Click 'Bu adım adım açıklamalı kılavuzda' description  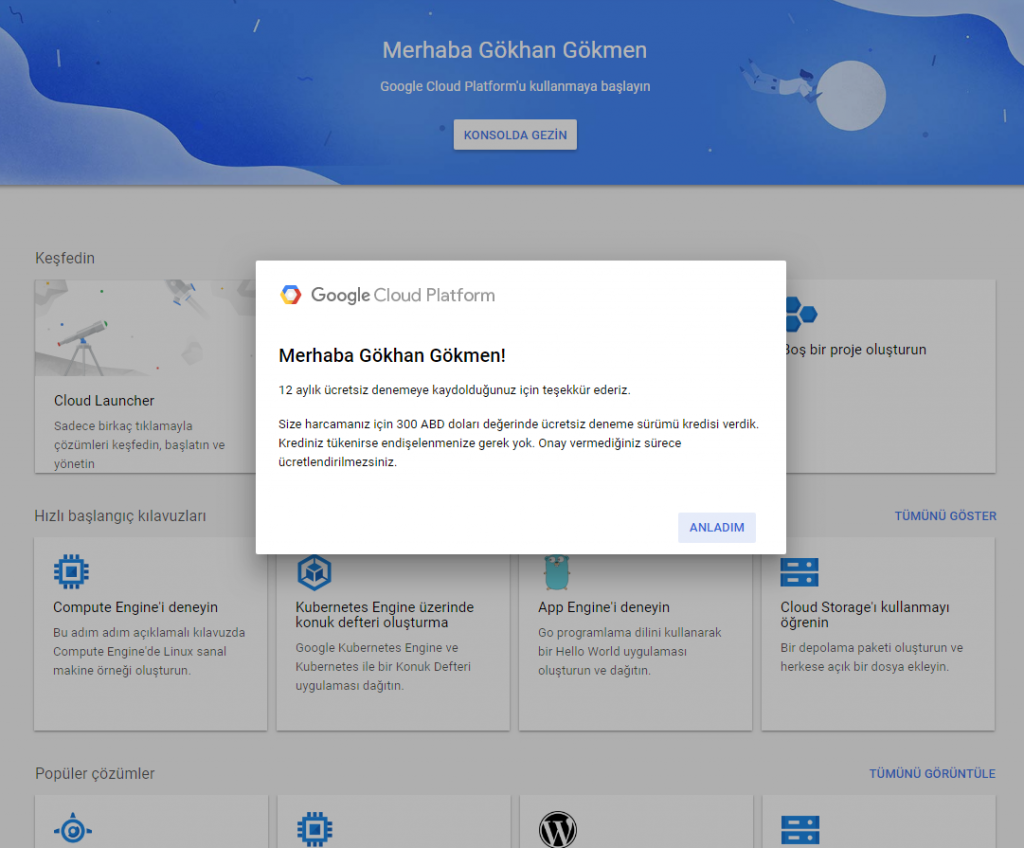point(149,651)
